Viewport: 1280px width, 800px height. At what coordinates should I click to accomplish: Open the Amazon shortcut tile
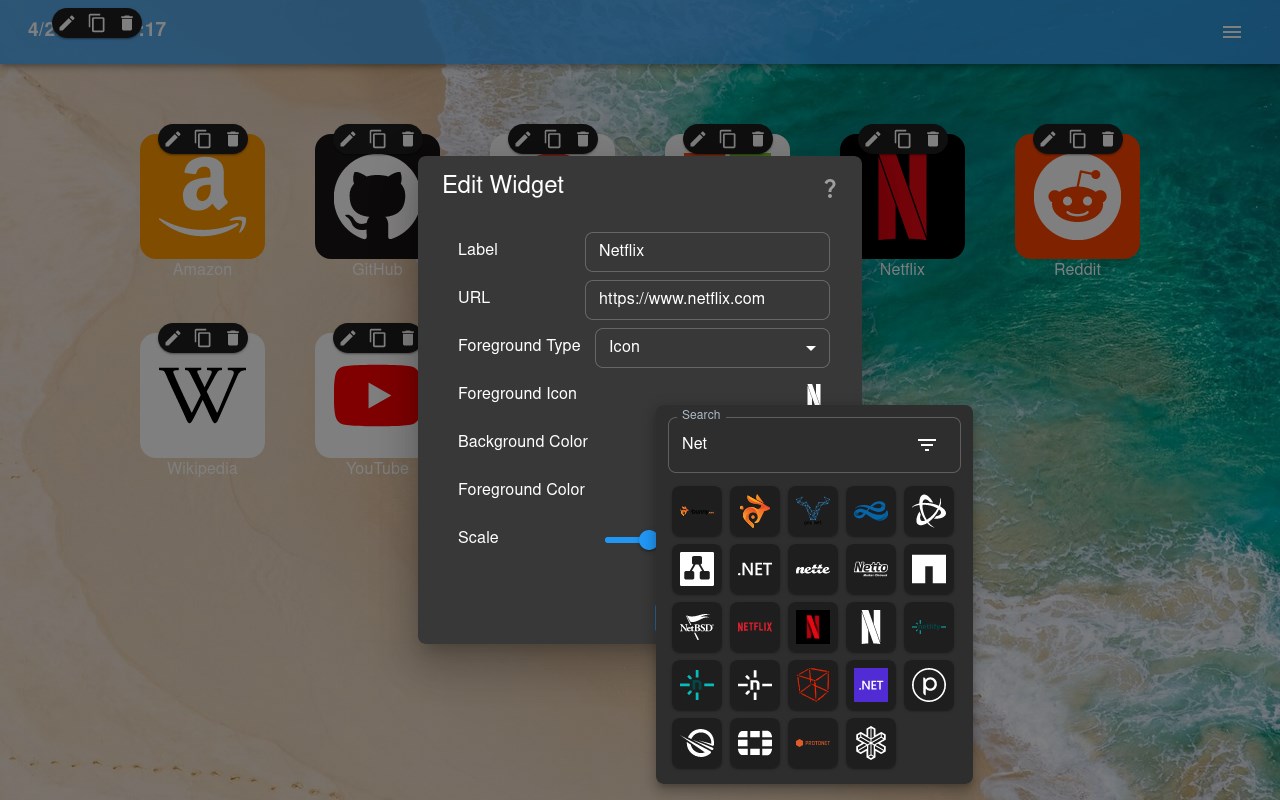click(202, 197)
